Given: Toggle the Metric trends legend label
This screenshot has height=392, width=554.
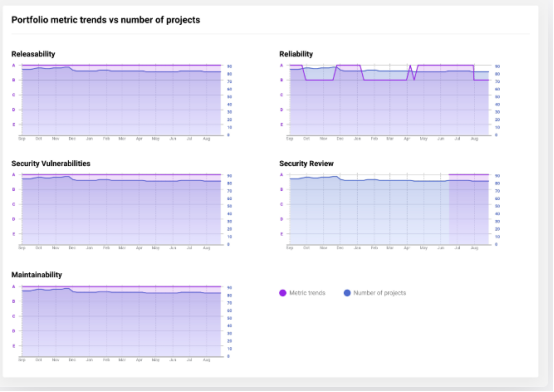Looking at the screenshot, I should tap(307, 293).
